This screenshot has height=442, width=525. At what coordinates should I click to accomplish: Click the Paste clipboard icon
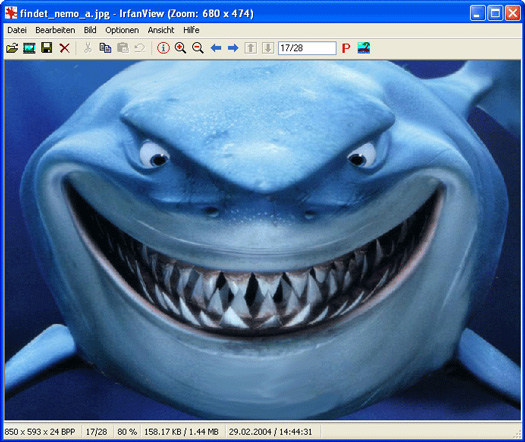tap(123, 48)
